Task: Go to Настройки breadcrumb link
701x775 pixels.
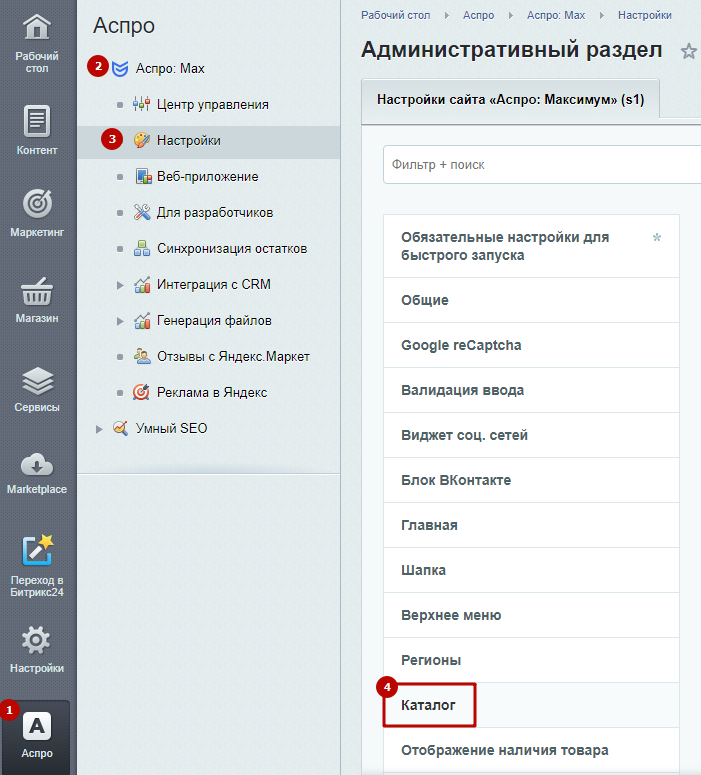Action: pyautogui.click(x=645, y=15)
